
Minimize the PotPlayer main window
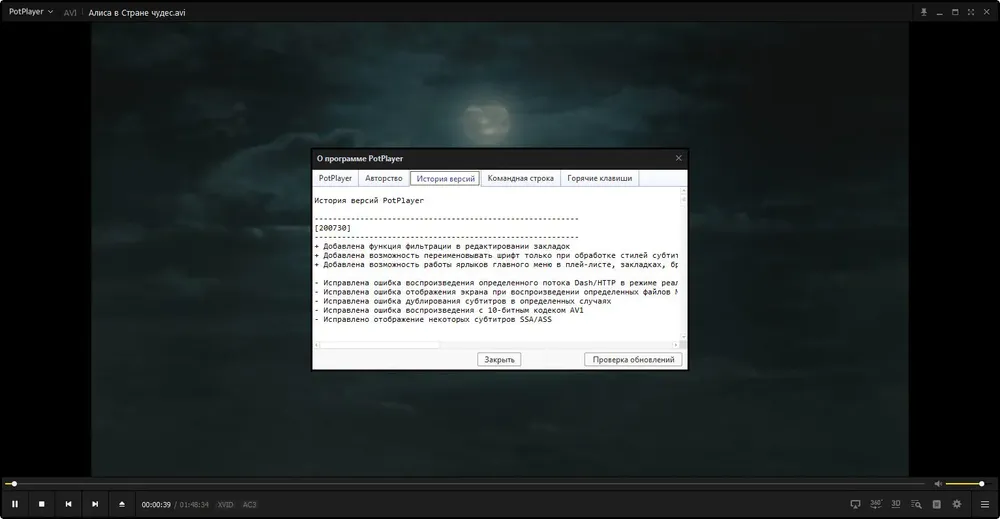(x=939, y=12)
